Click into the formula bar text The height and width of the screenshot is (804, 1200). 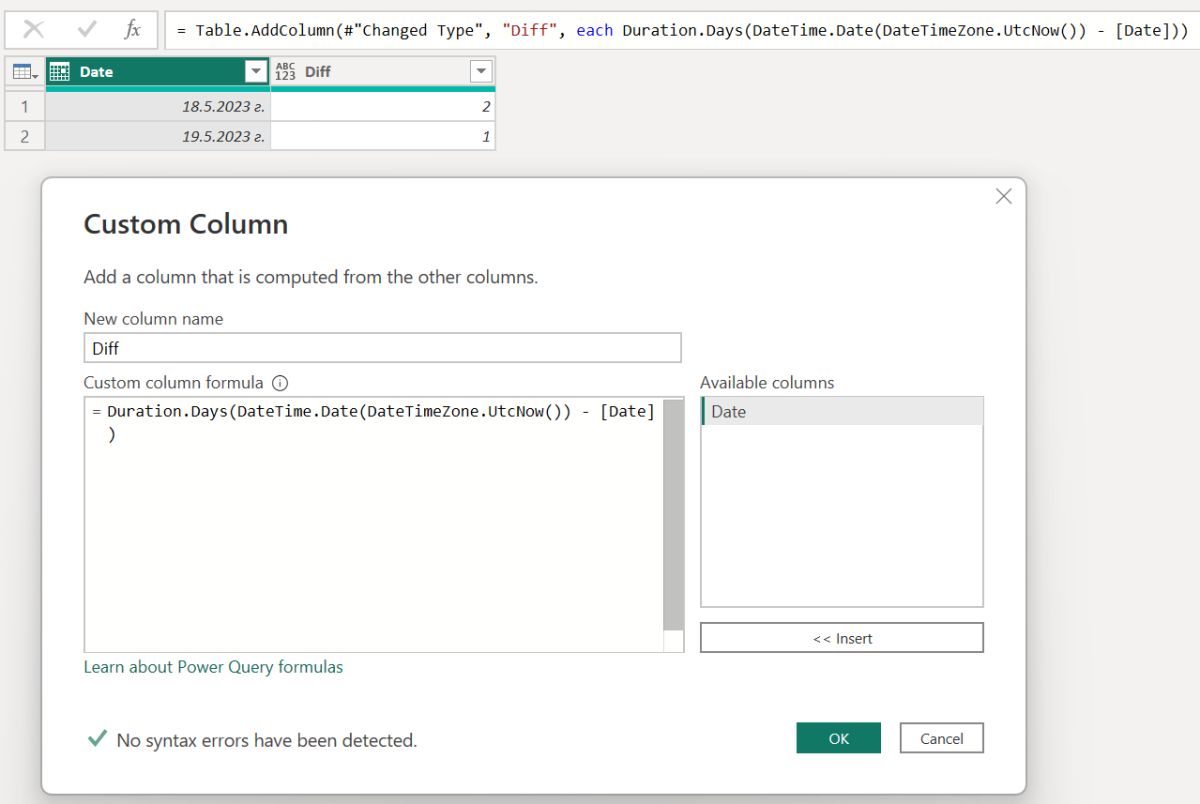(682, 30)
